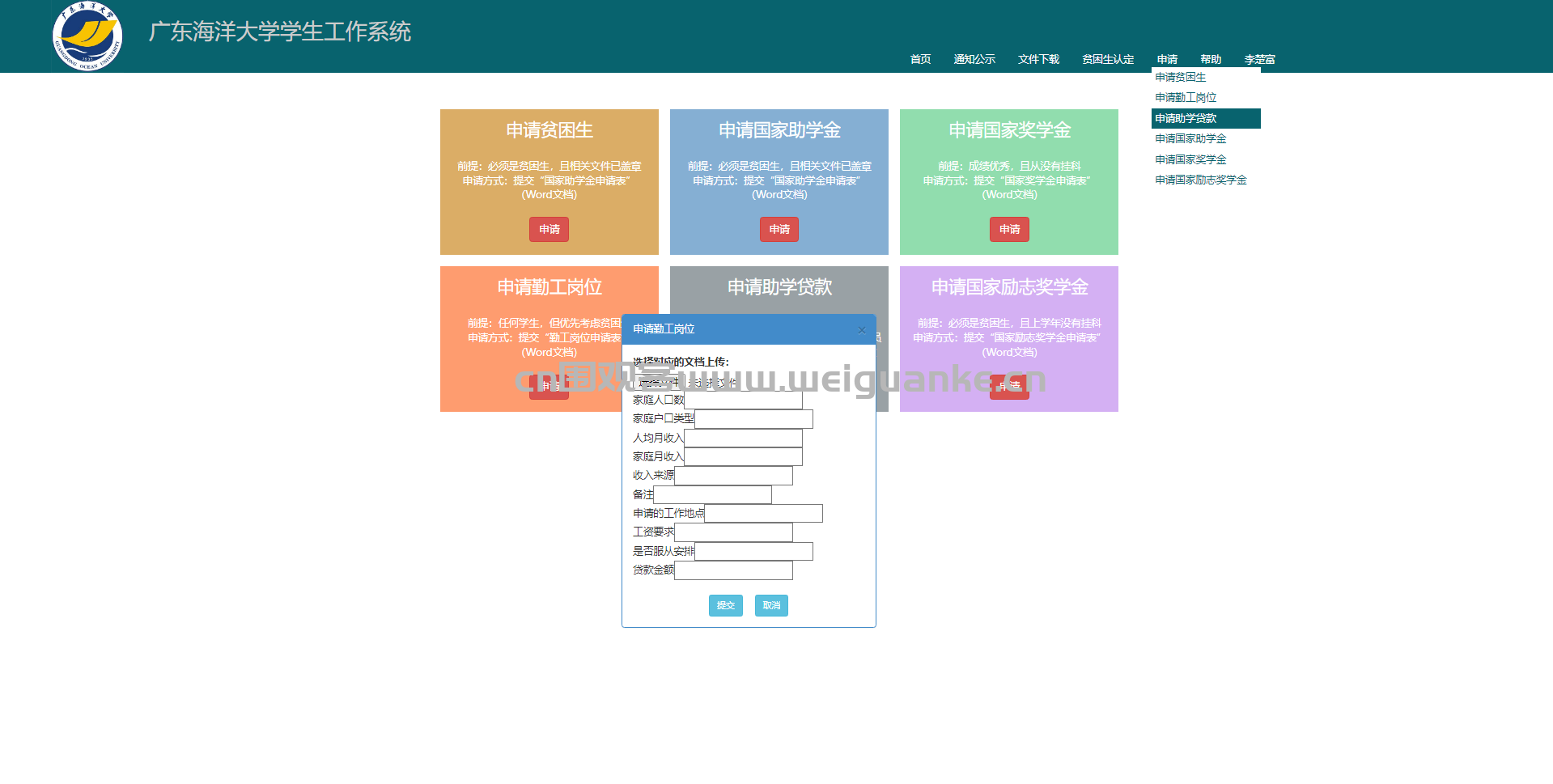1553x784 pixels.
Task: Focus the 收入来源 input field
Action: [x=733, y=476]
